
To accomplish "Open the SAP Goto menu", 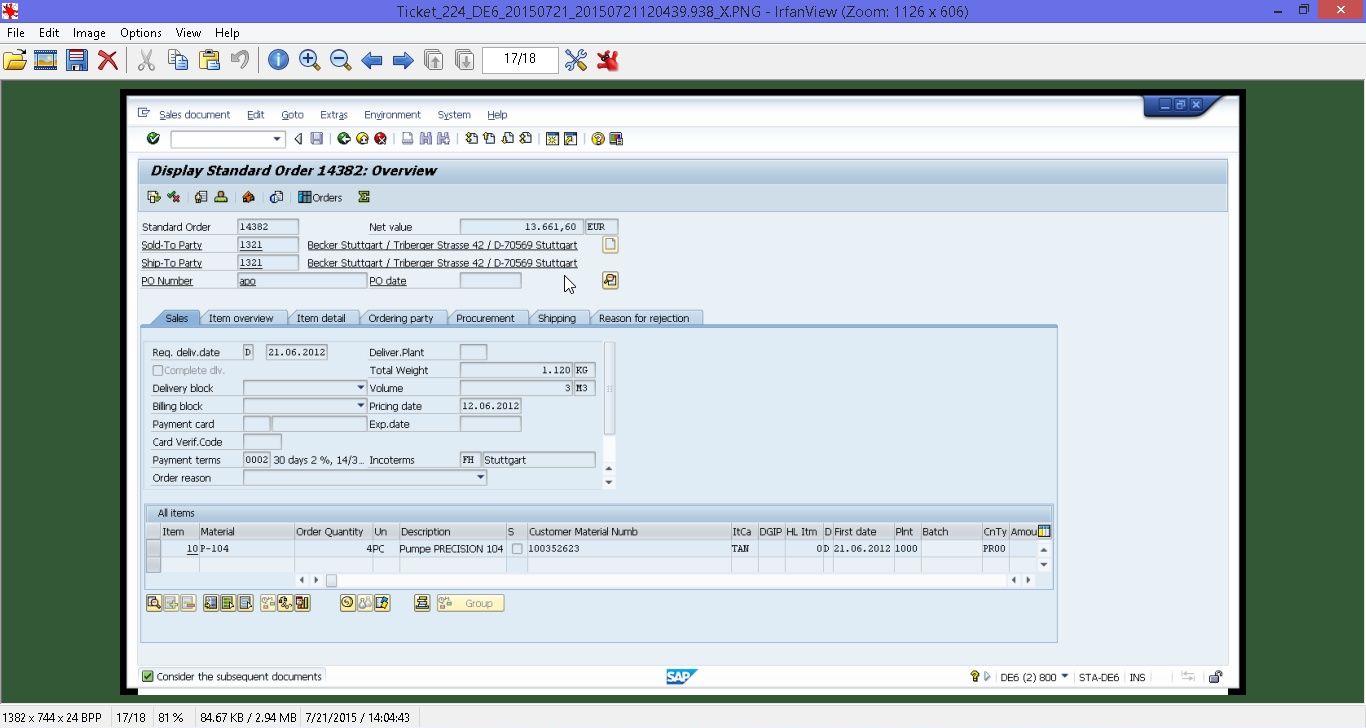I will click(292, 115).
